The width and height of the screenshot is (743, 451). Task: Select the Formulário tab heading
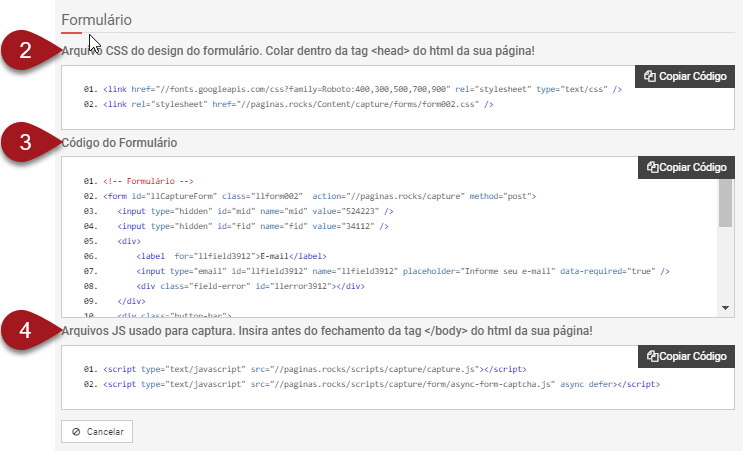click(96, 20)
